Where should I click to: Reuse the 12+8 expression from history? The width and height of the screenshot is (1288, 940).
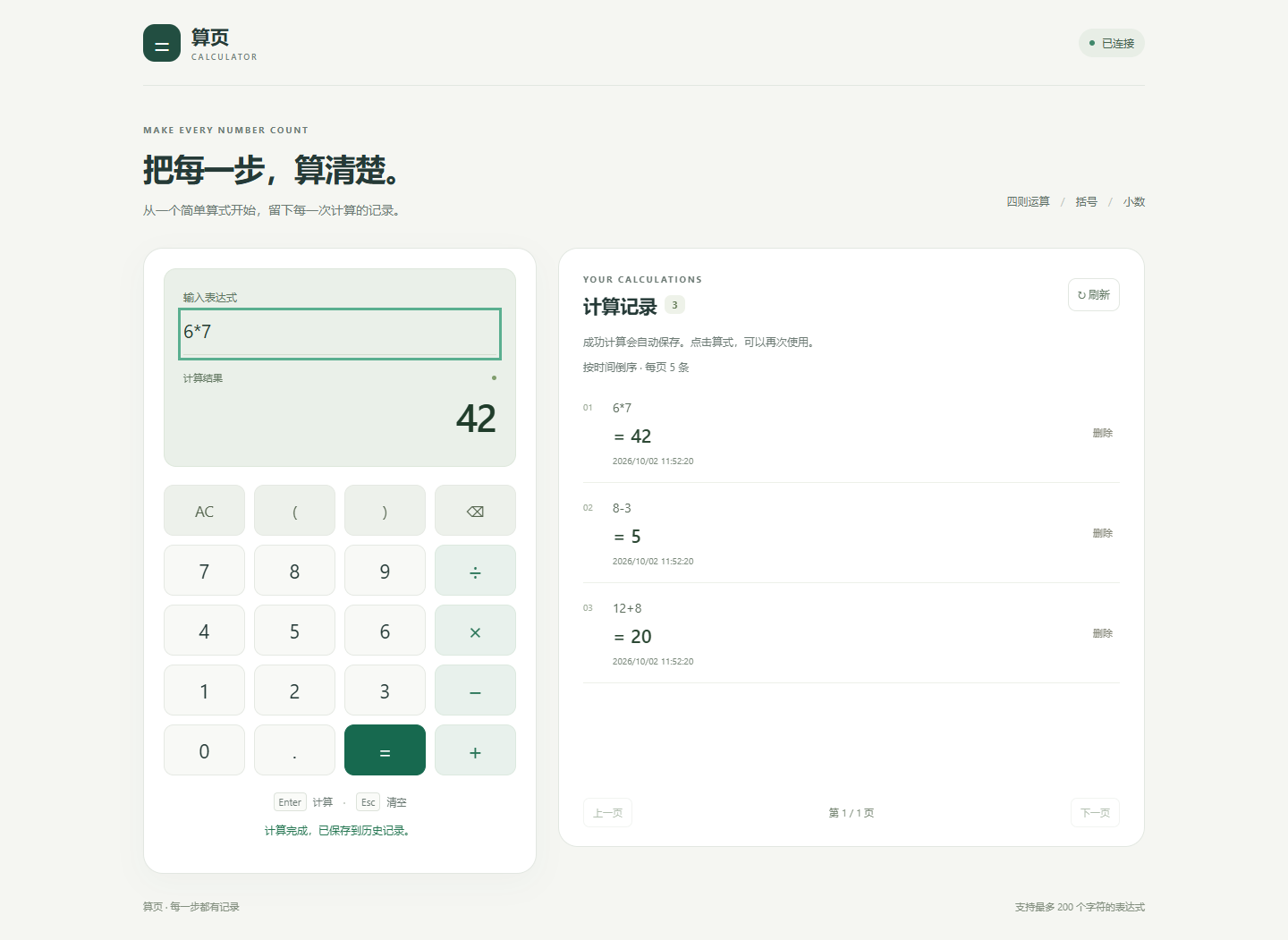(x=627, y=608)
